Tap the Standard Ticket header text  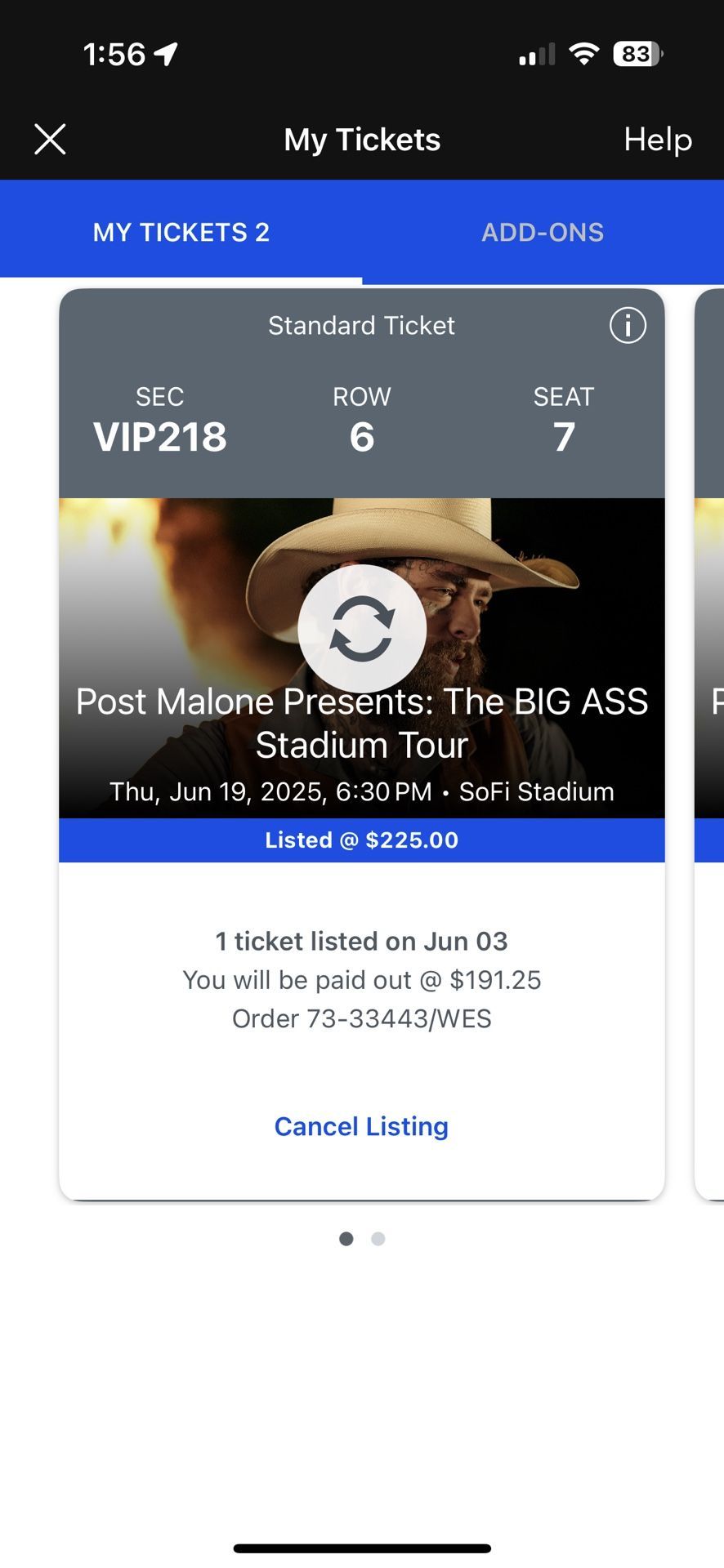pos(361,326)
